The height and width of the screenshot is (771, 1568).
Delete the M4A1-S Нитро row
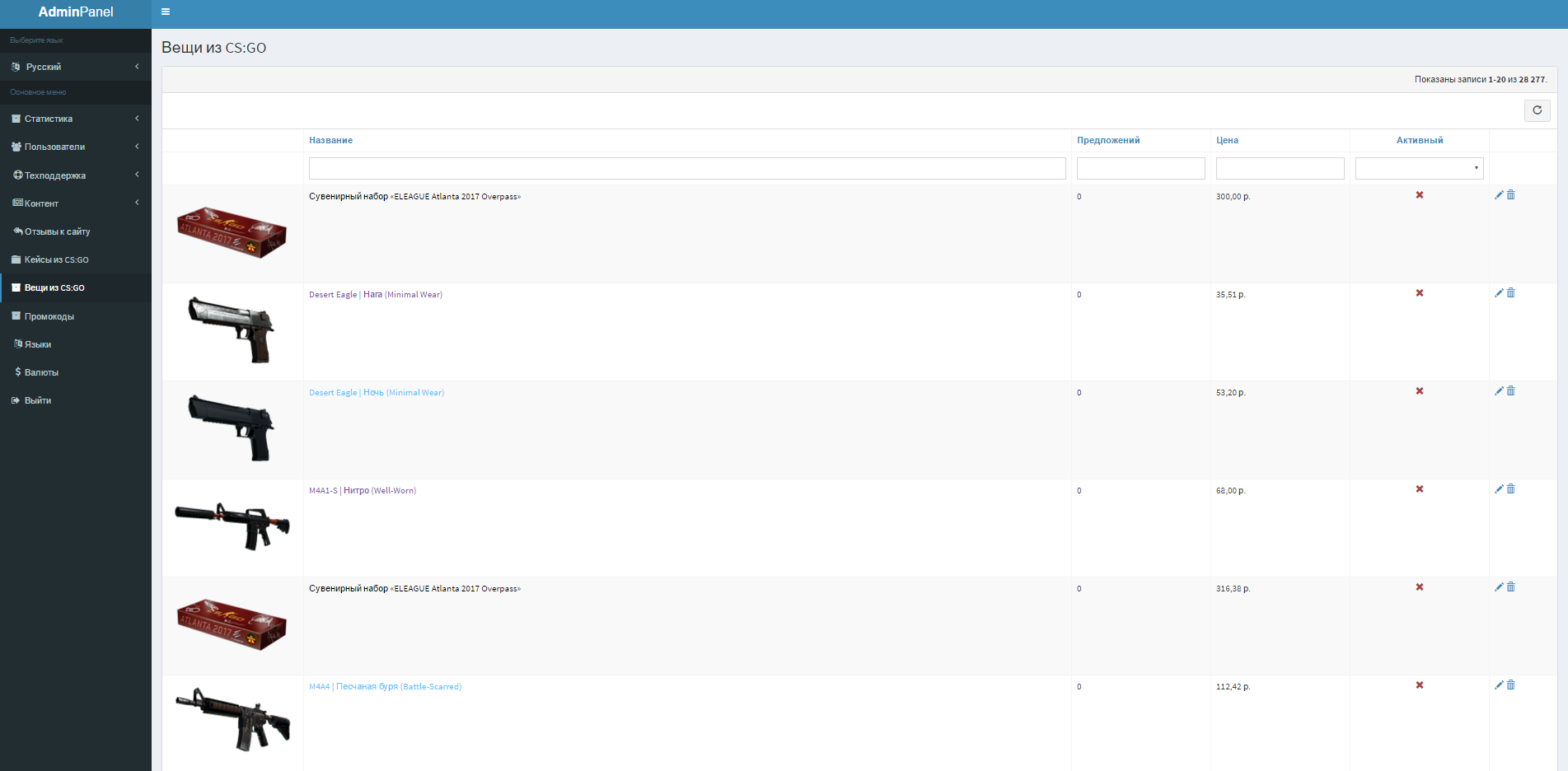(1511, 489)
